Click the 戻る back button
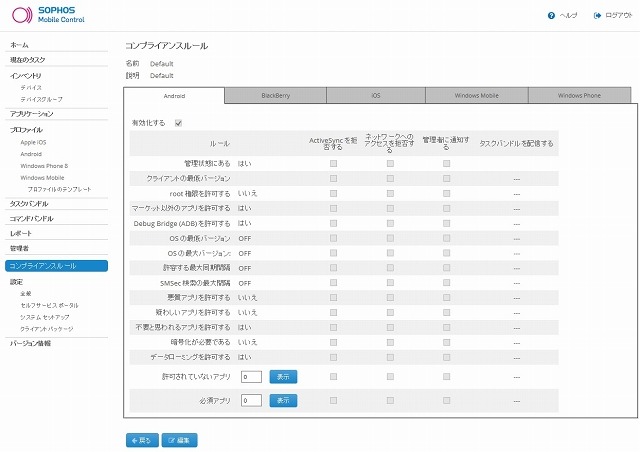This screenshot has width=640, height=452. pyautogui.click(x=142, y=440)
